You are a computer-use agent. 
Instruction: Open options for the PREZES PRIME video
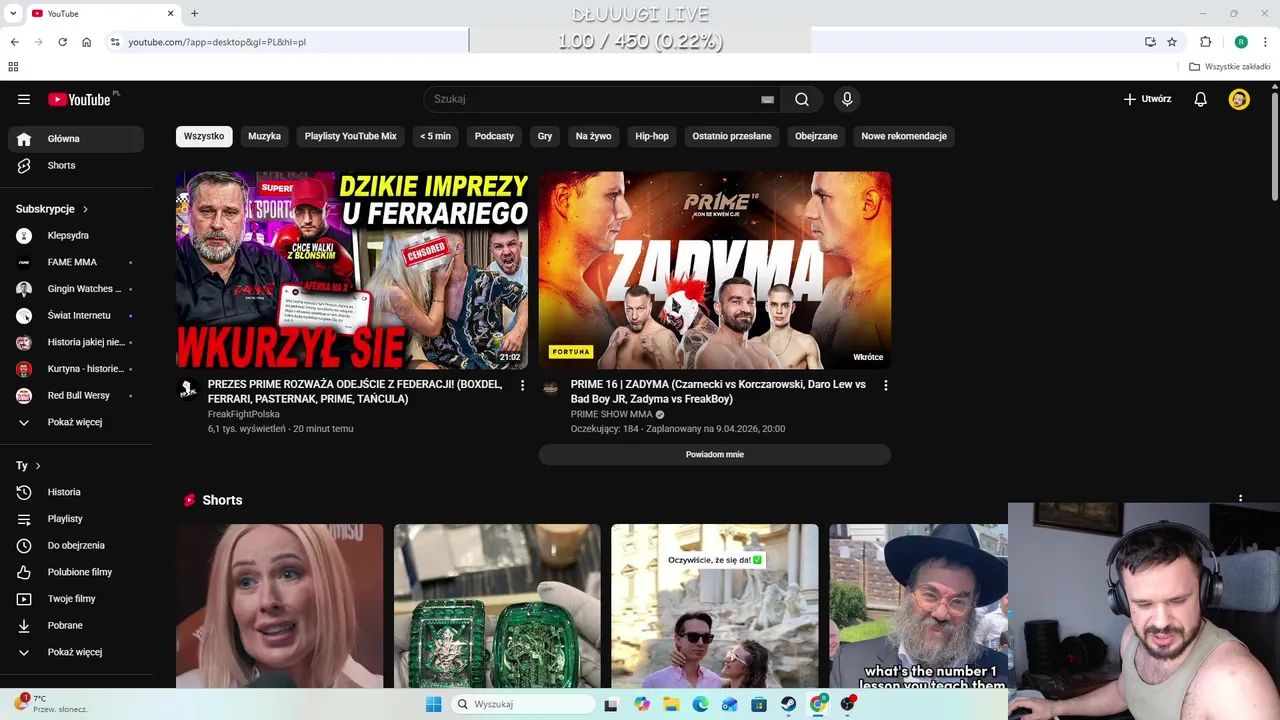pyautogui.click(x=522, y=385)
